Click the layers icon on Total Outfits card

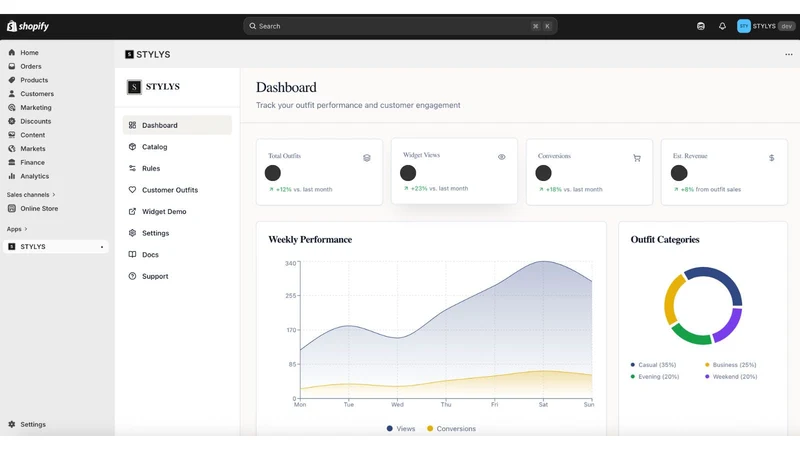point(366,158)
